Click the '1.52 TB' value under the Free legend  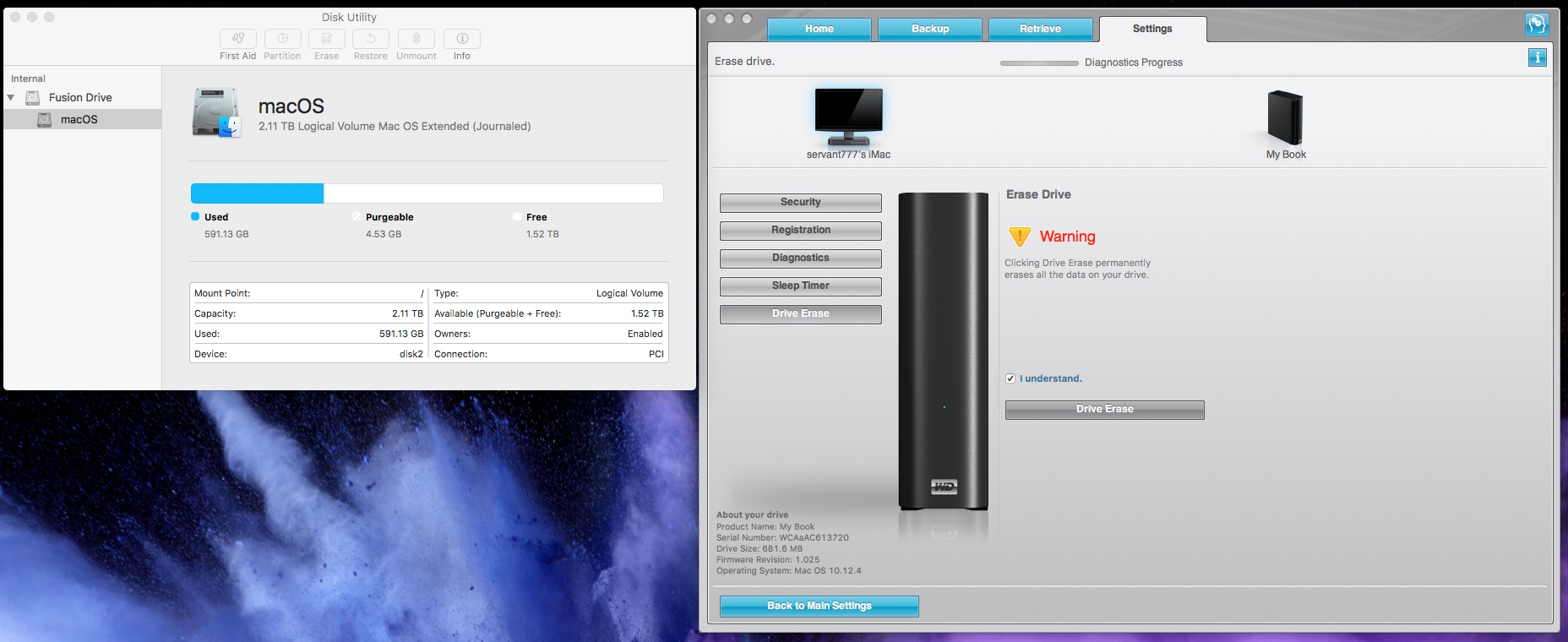click(x=542, y=235)
